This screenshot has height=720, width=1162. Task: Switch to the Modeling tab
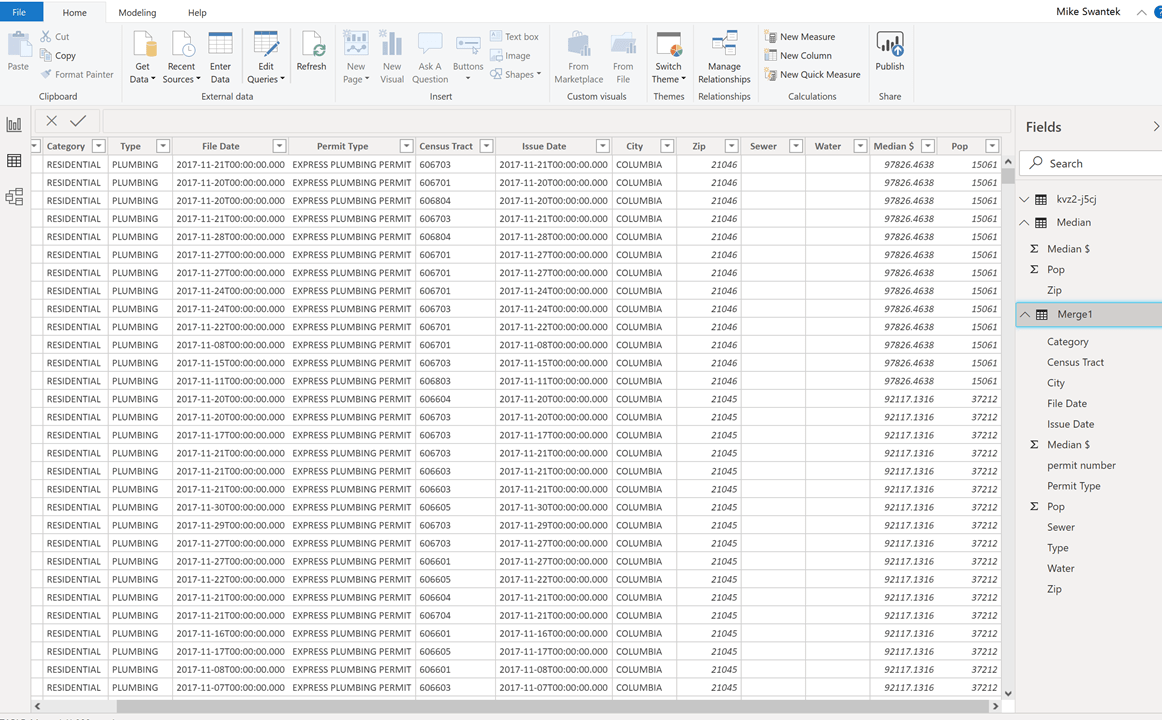(x=137, y=13)
